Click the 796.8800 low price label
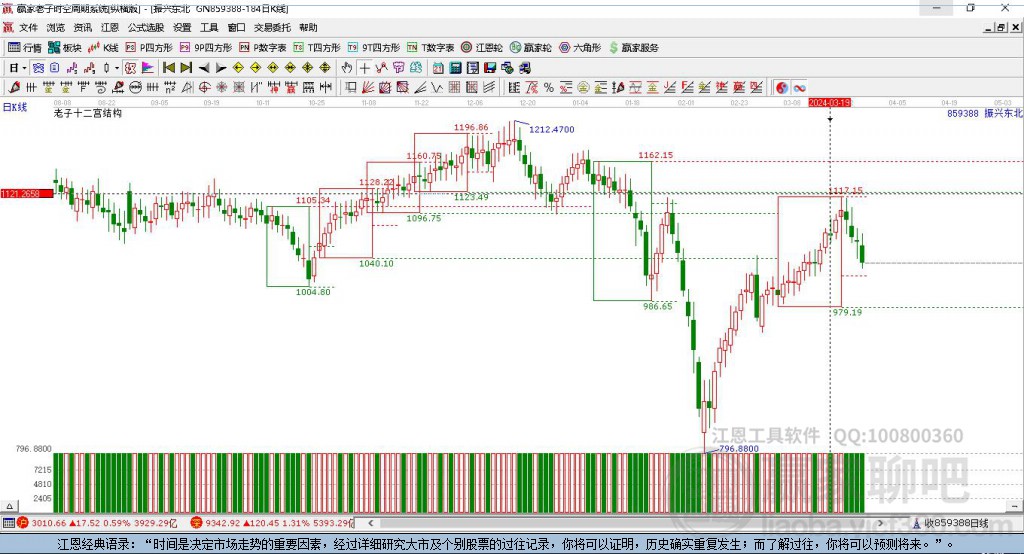The height and width of the screenshot is (554, 1024). pyautogui.click(x=739, y=449)
